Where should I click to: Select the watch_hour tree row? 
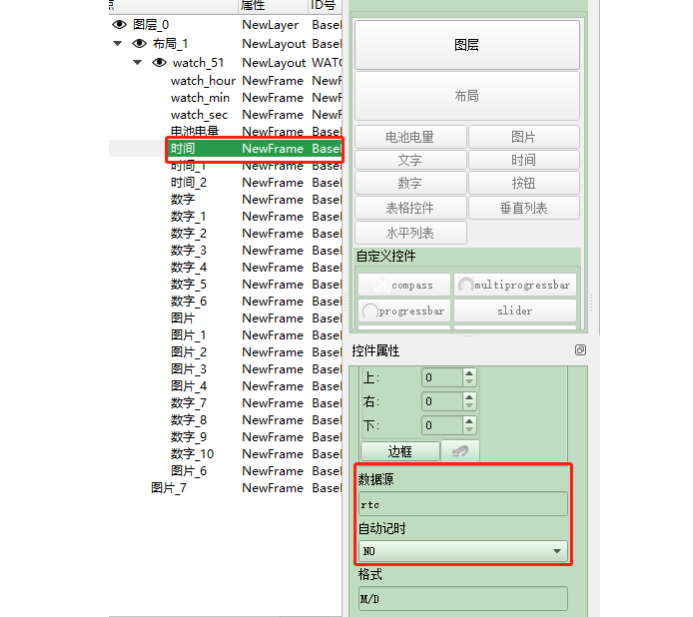click(x=225, y=81)
